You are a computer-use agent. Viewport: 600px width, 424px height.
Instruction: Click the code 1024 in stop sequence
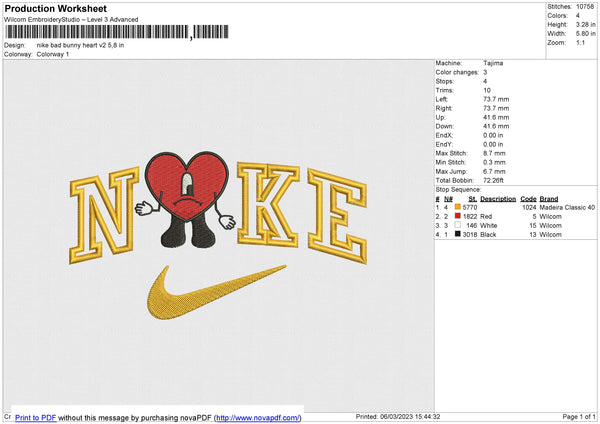(x=529, y=207)
